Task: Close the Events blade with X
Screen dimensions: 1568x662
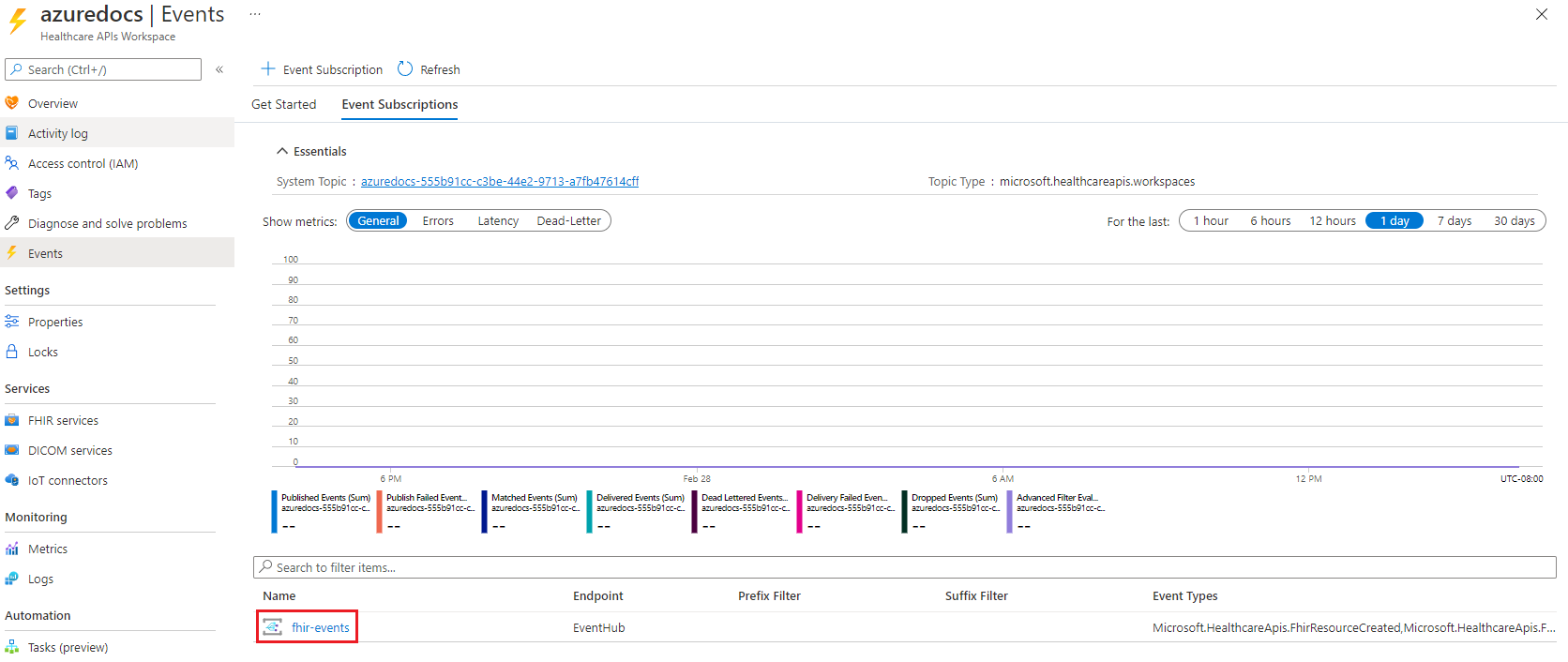Action: [1542, 14]
